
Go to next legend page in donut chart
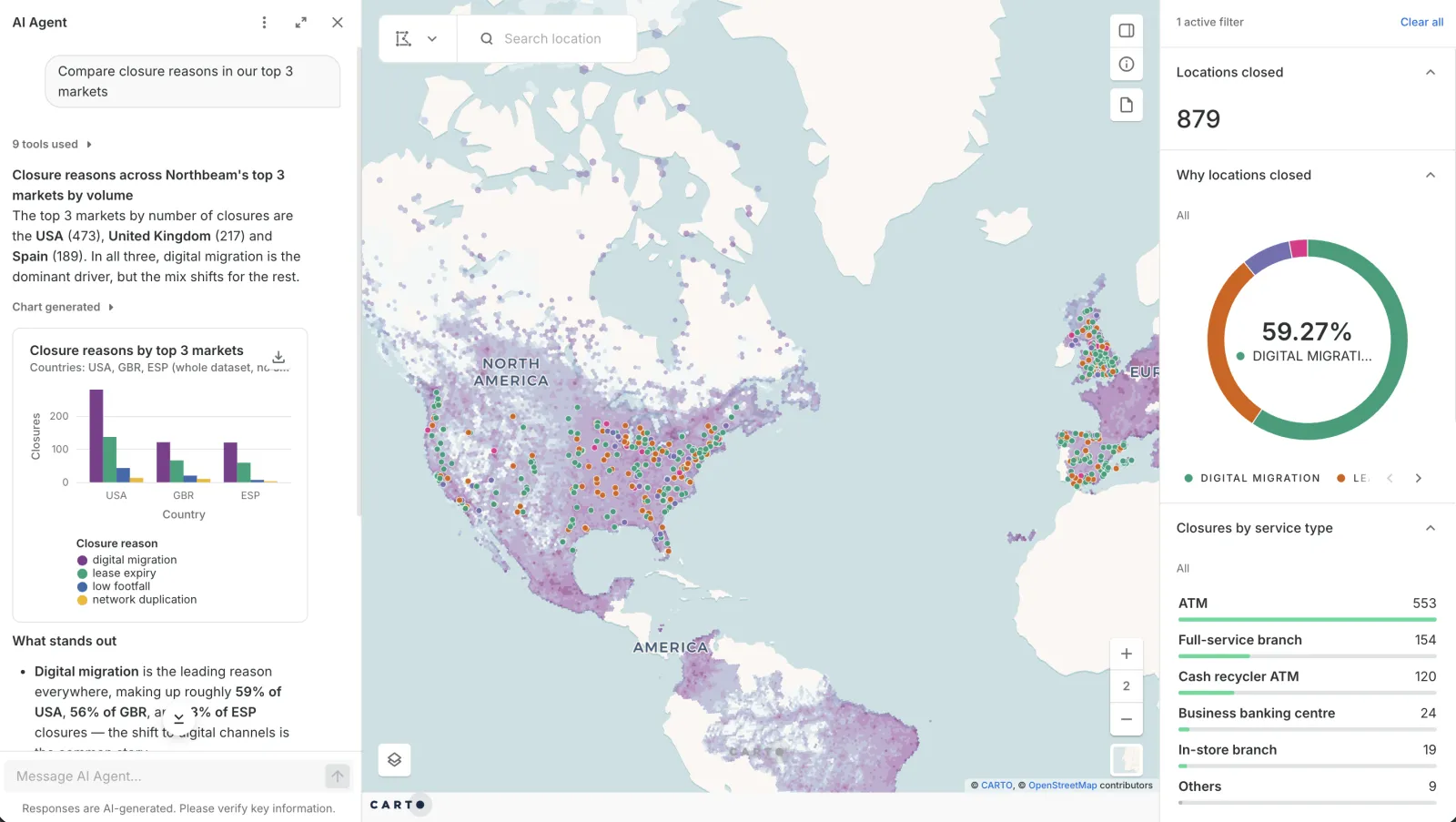coord(1418,479)
